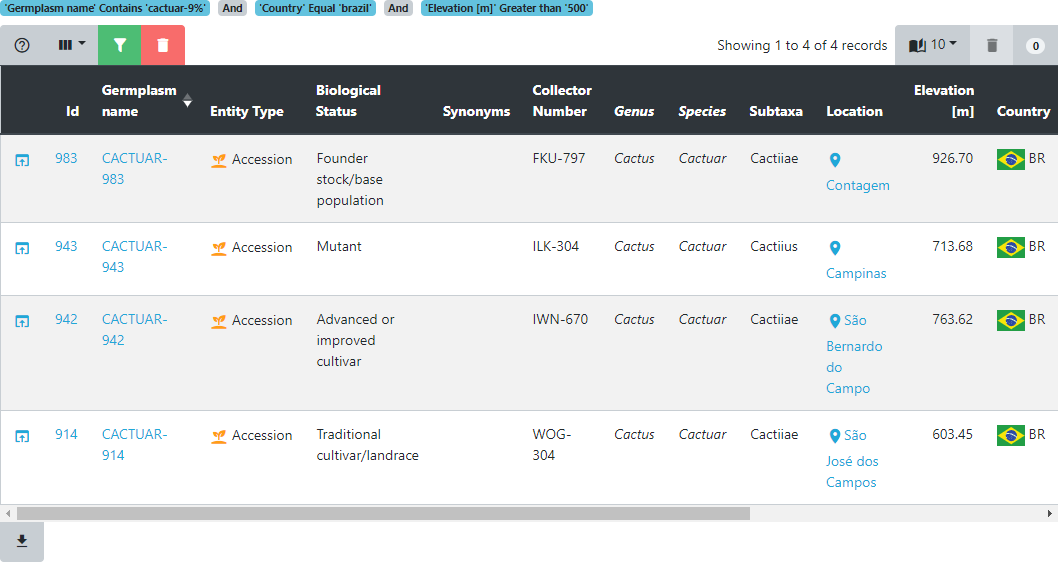The width and height of the screenshot is (1059, 562).
Task: Open the column selector dropdown
Action: click(71, 45)
